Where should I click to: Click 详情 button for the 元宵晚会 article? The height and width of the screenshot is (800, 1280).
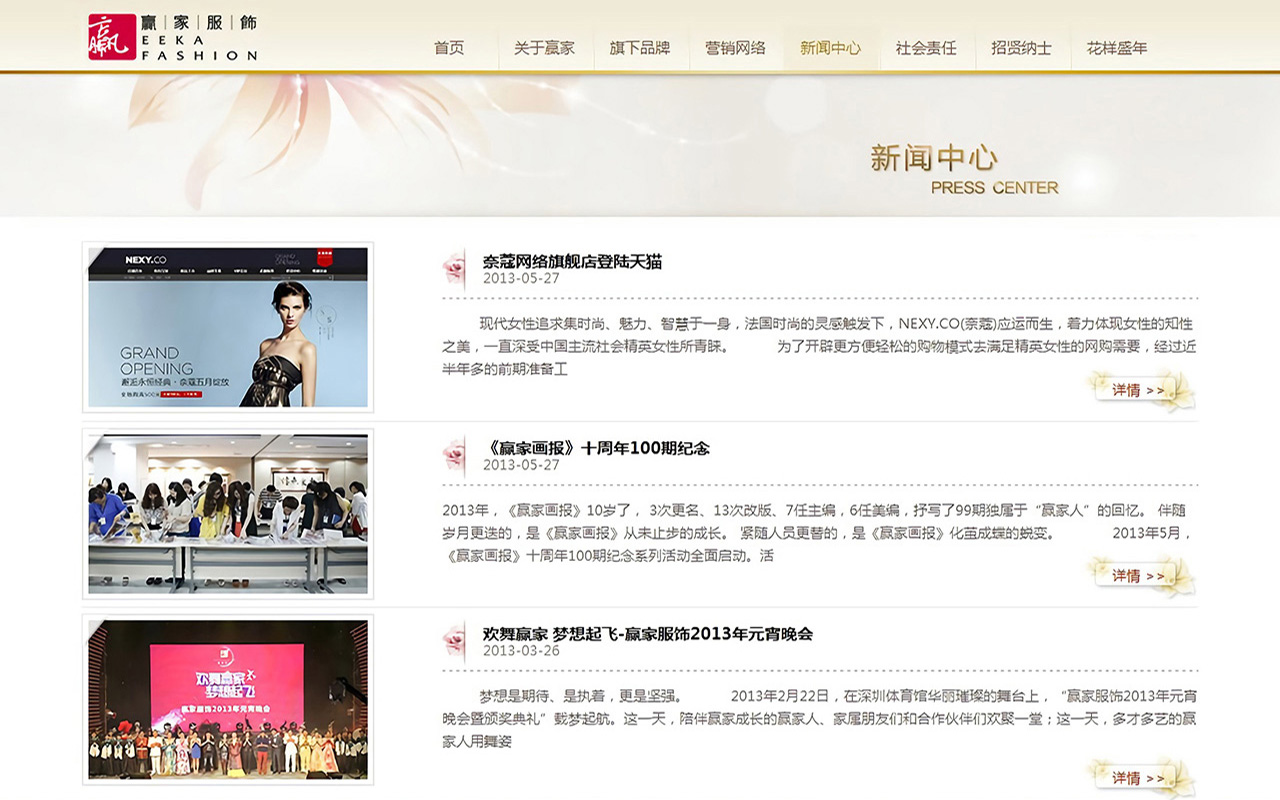[x=1140, y=777]
